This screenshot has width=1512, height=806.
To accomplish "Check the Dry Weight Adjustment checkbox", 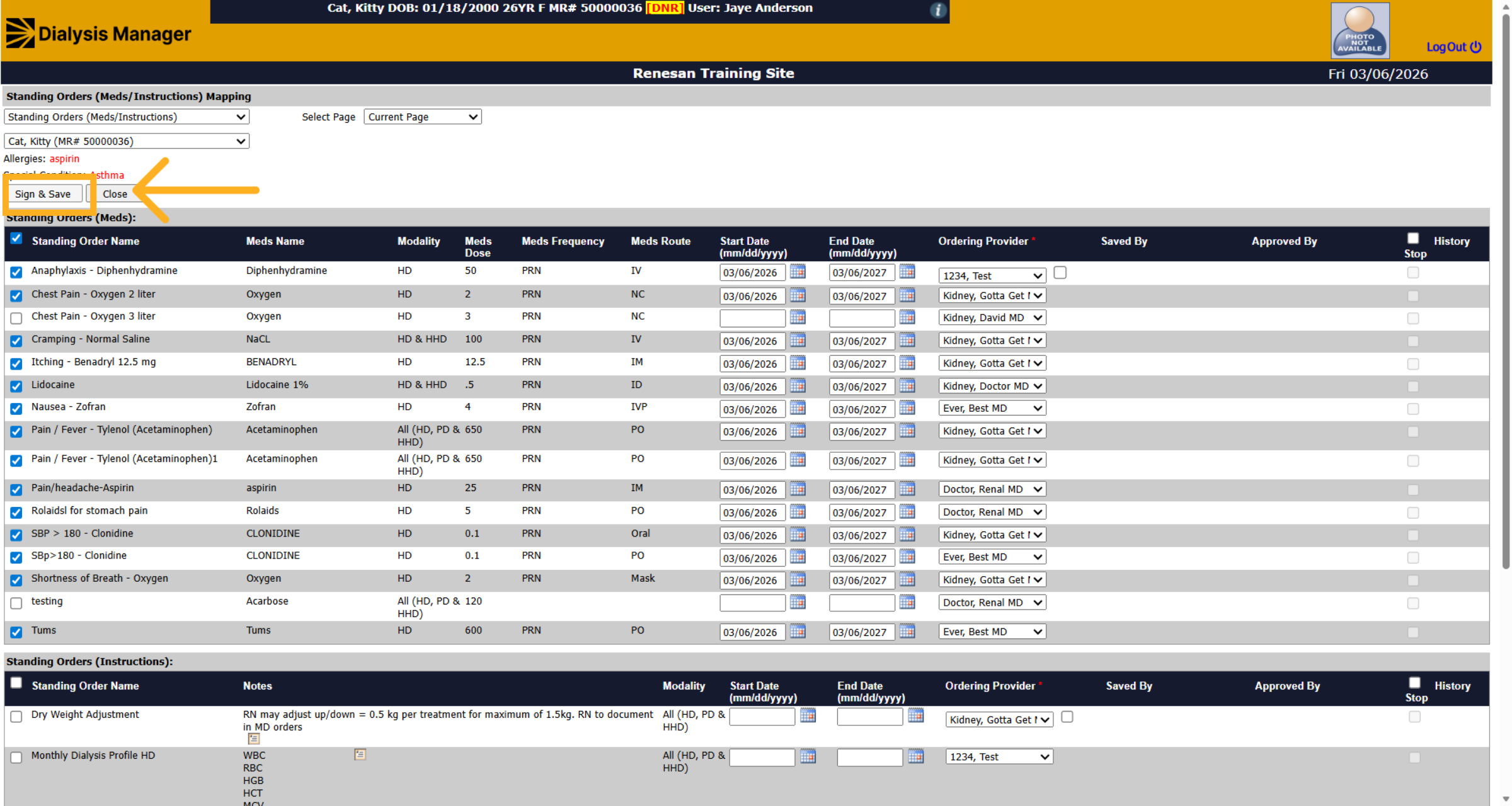I will [x=16, y=717].
